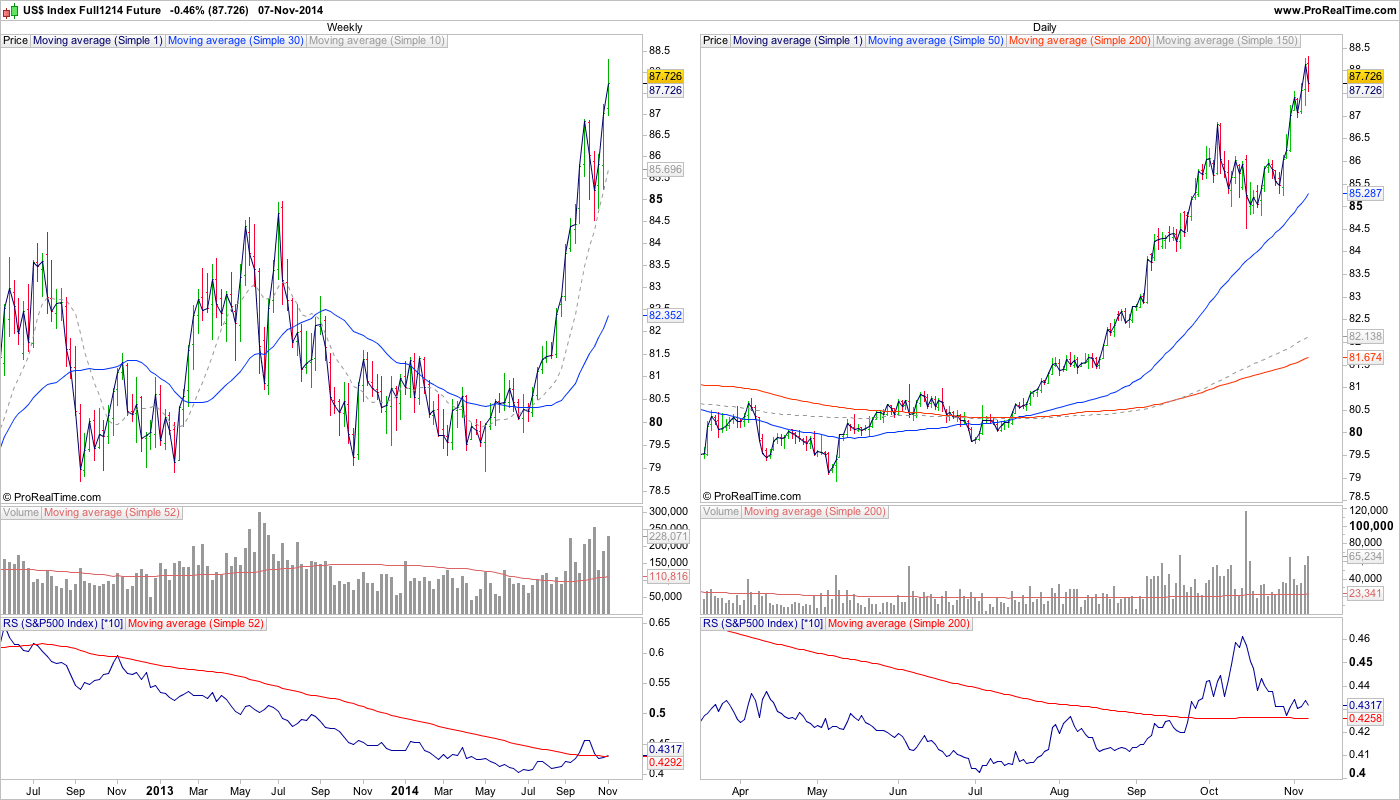Click the 82.138 moving average value tag
This screenshot has height=800, width=1400.
(x=1365, y=337)
